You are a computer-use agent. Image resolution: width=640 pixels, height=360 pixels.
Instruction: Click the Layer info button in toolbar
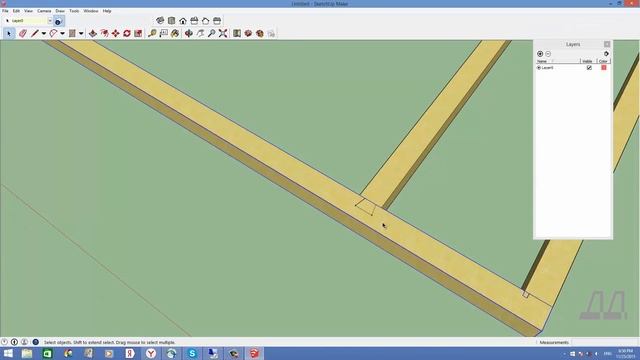pos(58,21)
